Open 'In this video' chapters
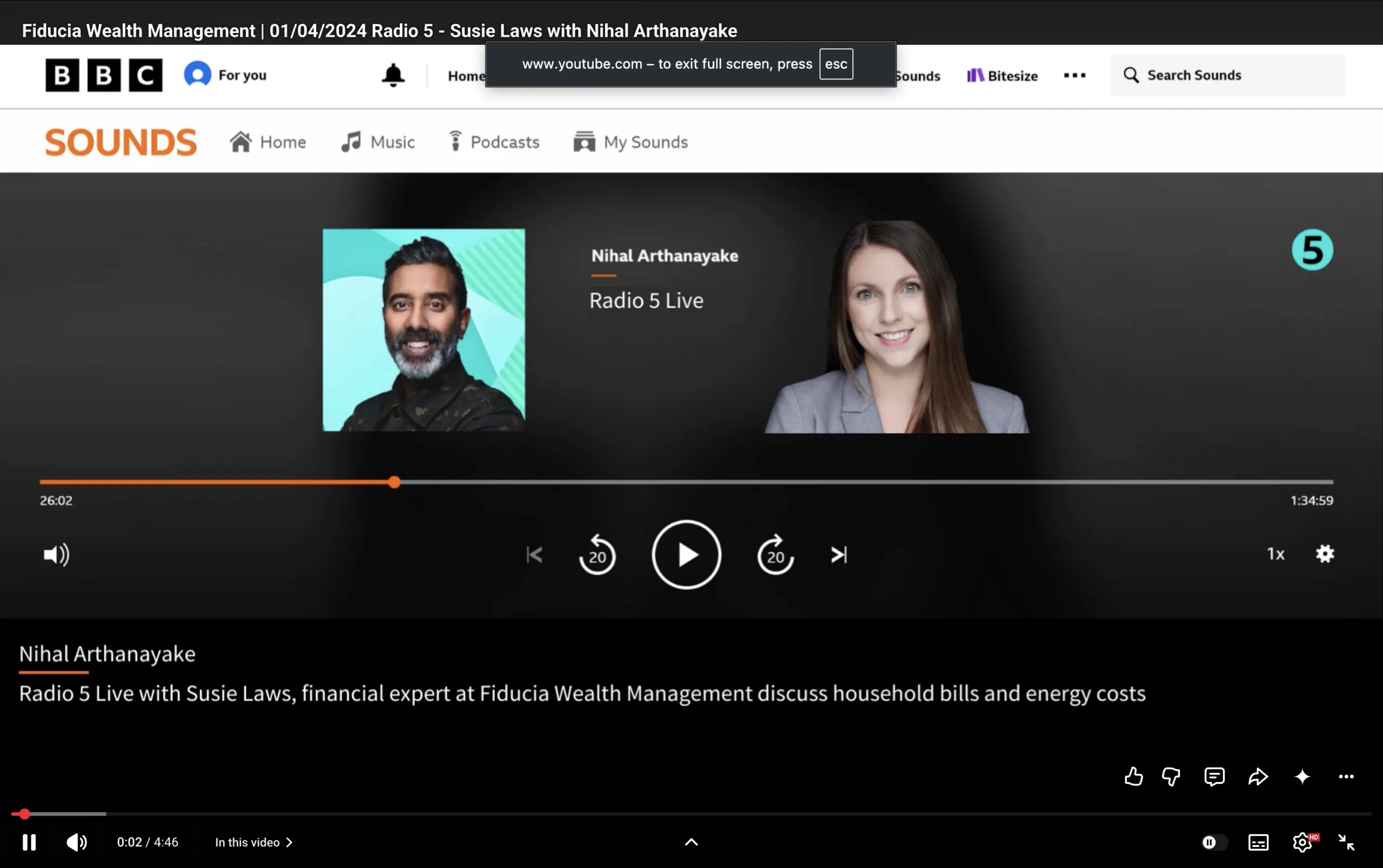 tap(254, 842)
